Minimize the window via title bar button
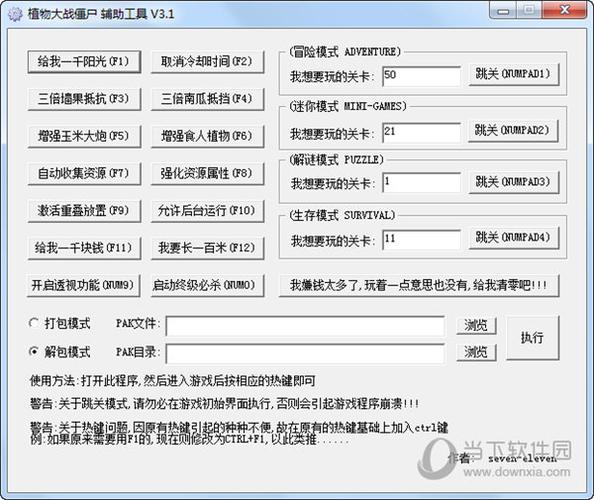The height and width of the screenshot is (500, 594). [x=502, y=11]
